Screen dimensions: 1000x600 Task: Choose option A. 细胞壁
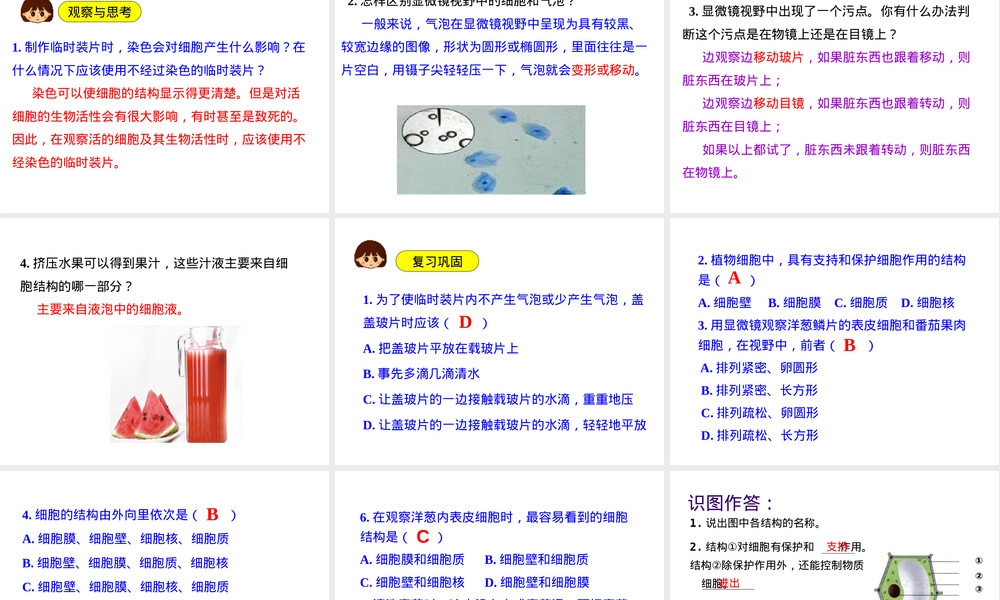(724, 302)
